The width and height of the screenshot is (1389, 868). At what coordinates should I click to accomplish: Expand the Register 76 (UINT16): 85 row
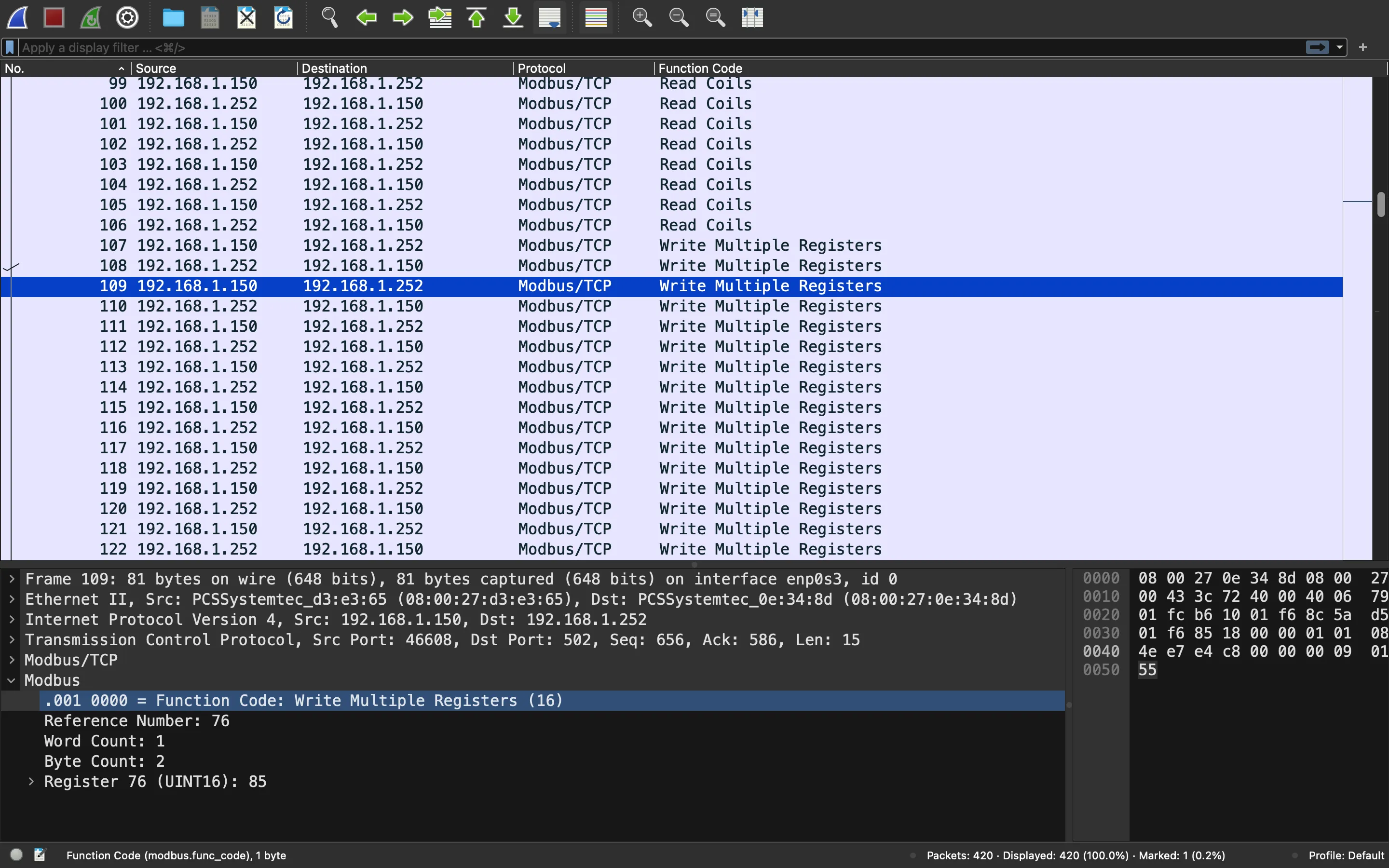tap(31, 781)
